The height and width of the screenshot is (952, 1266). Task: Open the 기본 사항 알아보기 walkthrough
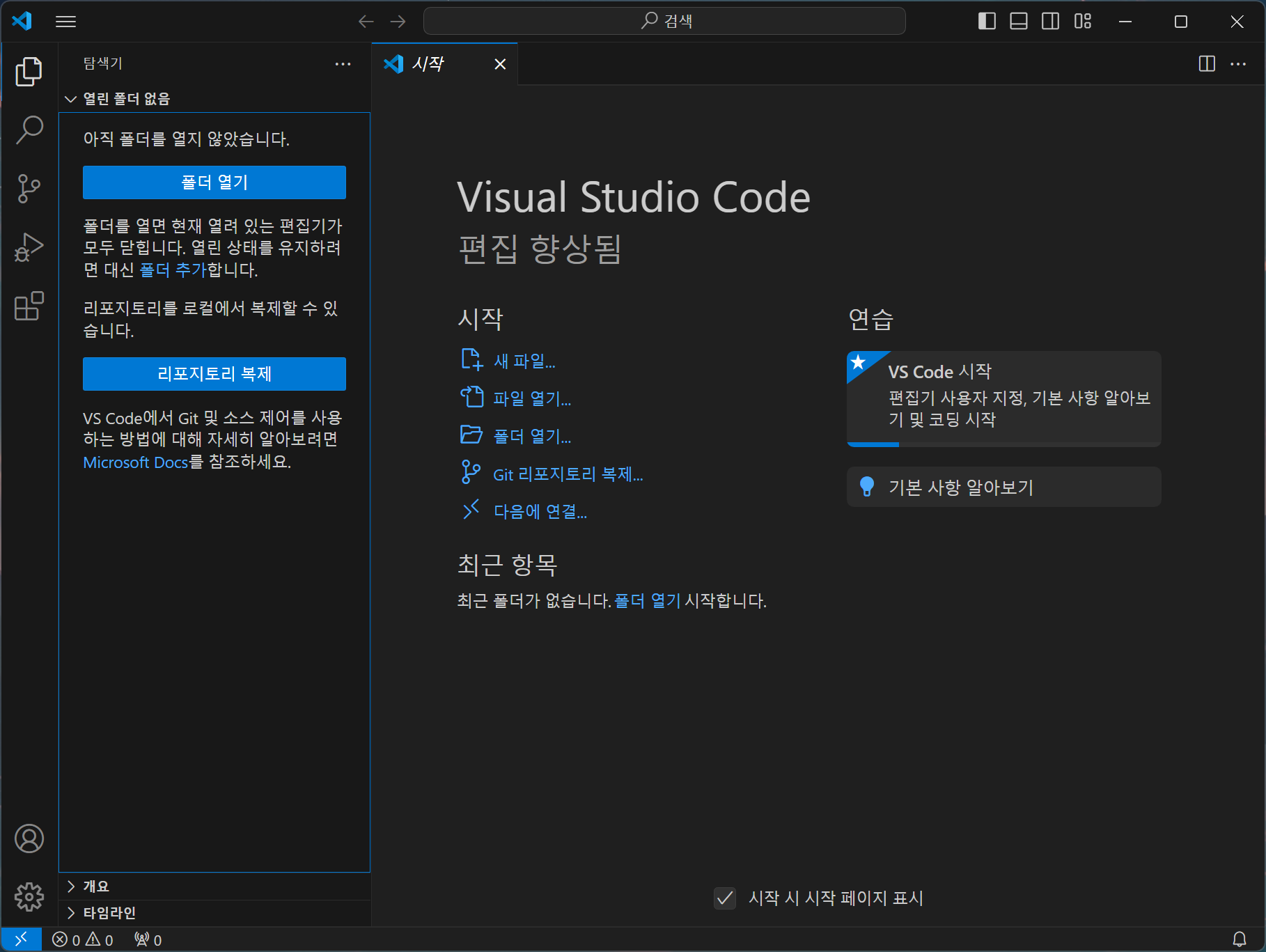click(1003, 487)
